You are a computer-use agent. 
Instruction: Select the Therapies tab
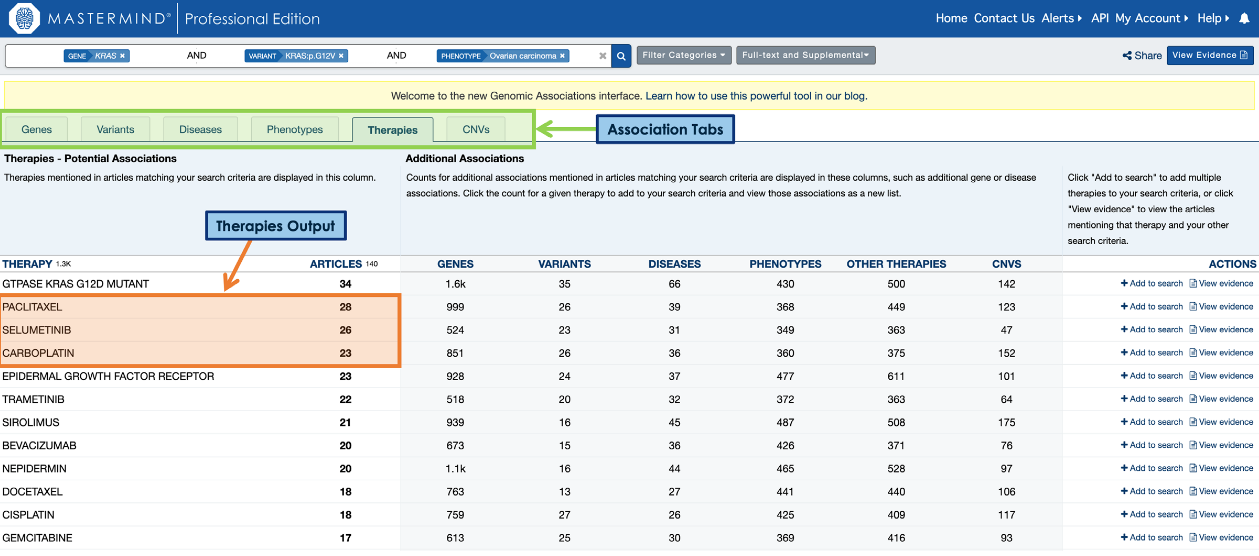pos(392,129)
